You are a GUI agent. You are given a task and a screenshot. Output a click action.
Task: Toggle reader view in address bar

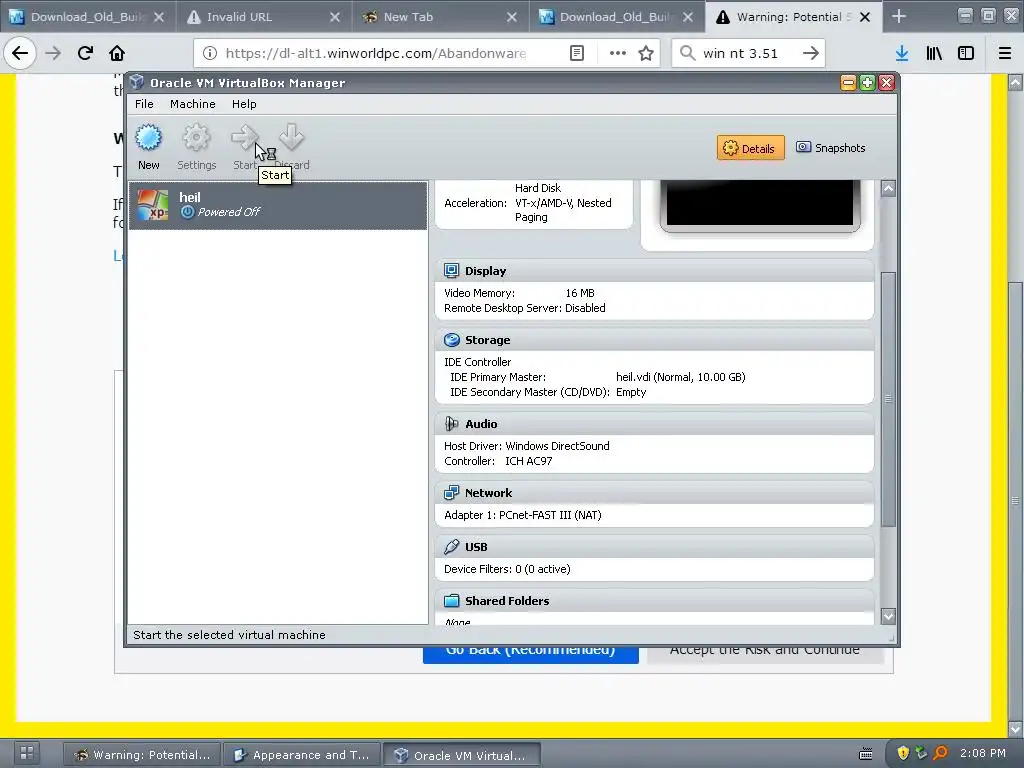577,53
